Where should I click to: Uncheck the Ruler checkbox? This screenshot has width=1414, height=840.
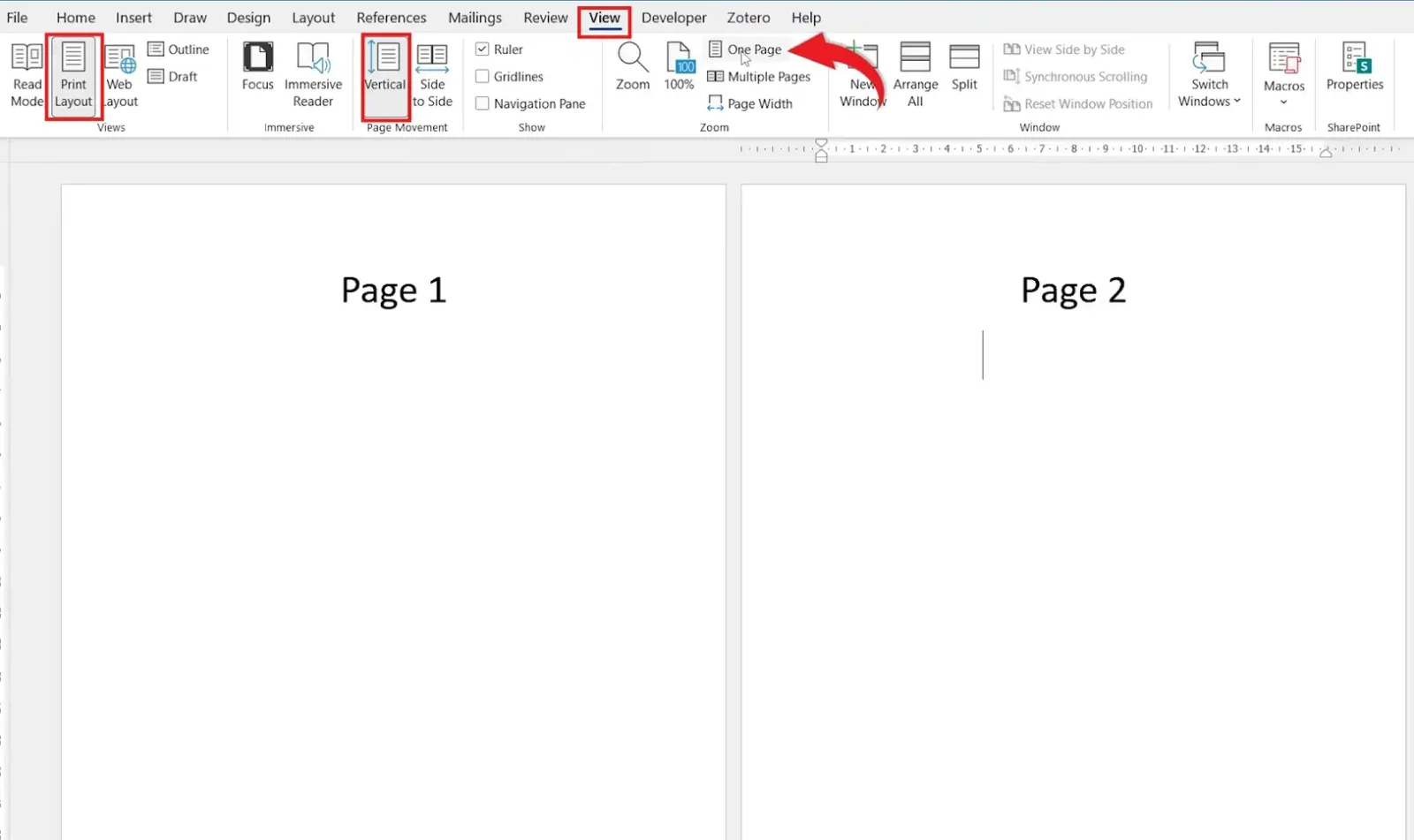483,49
